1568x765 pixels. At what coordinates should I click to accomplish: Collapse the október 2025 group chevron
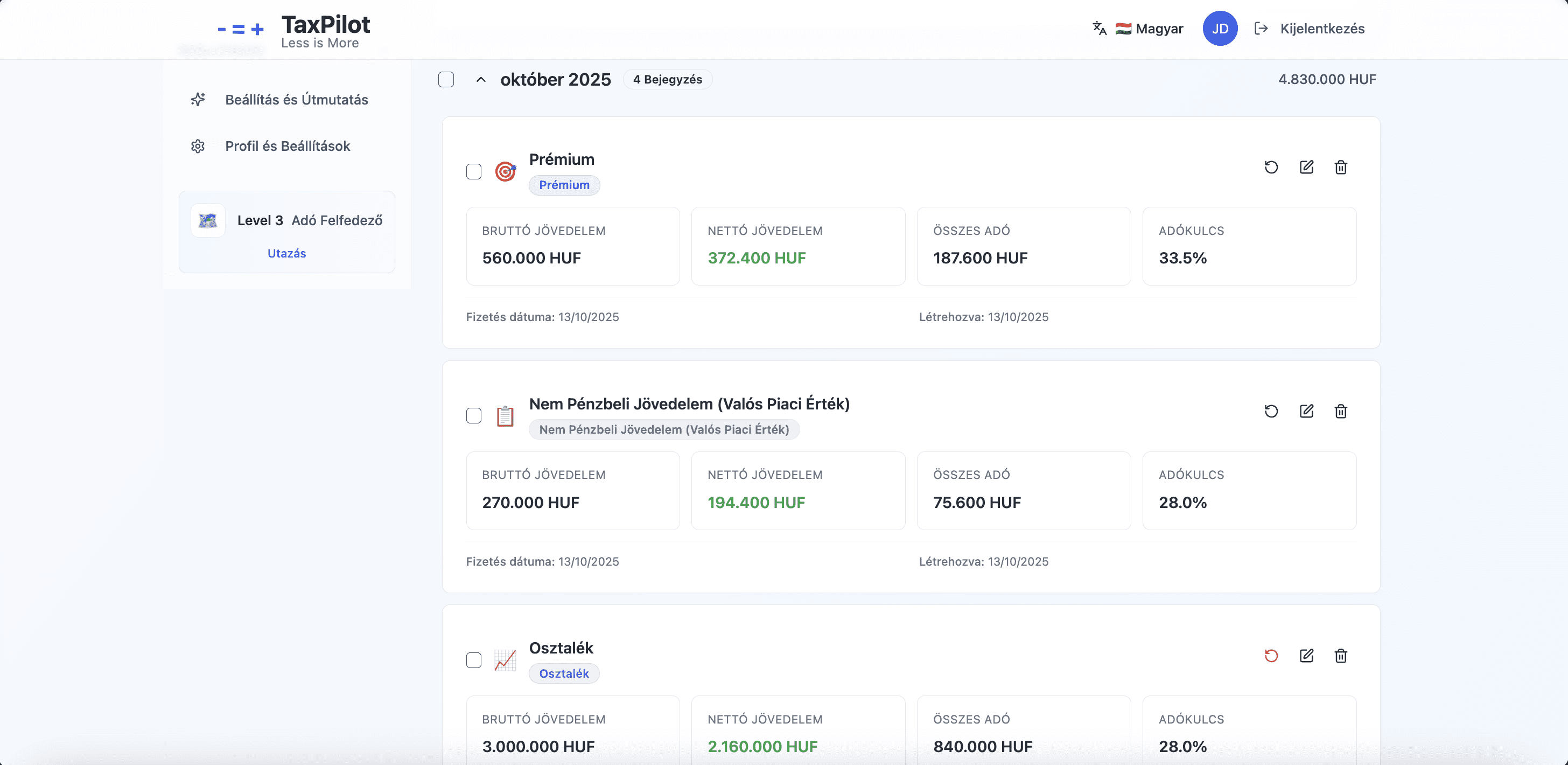pos(481,80)
